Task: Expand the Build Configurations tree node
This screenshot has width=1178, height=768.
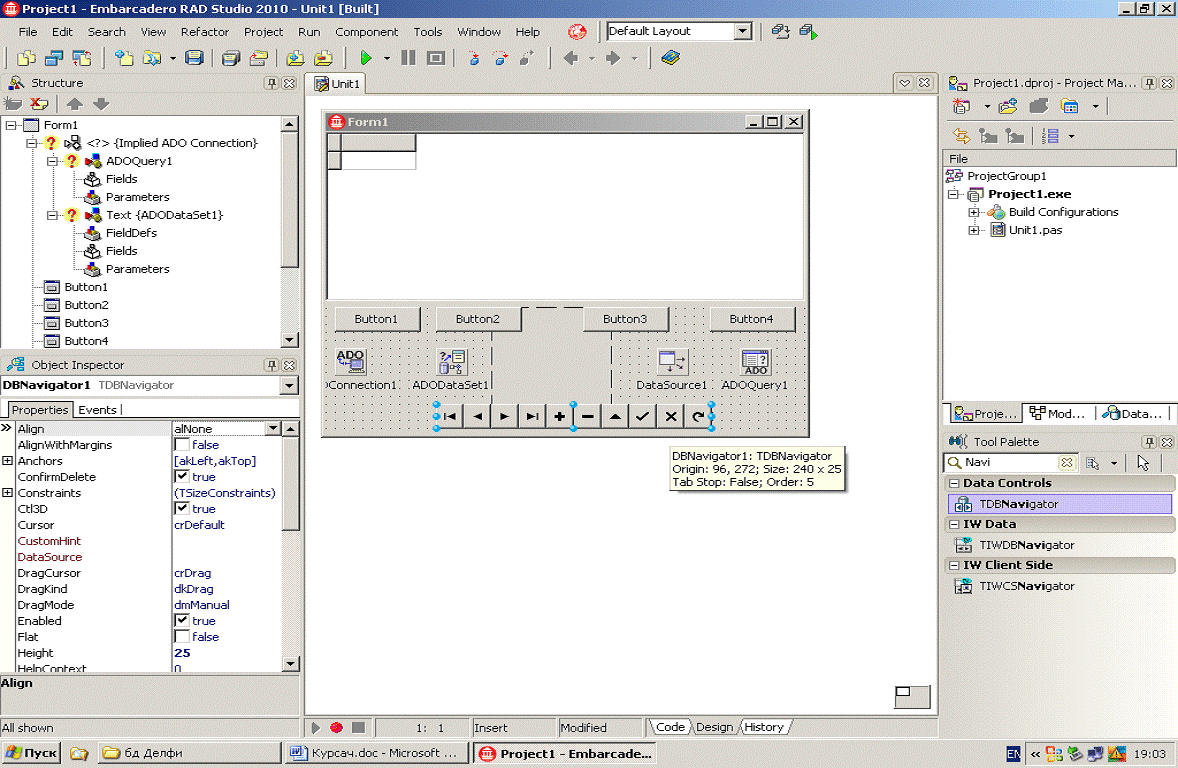Action: tap(974, 212)
